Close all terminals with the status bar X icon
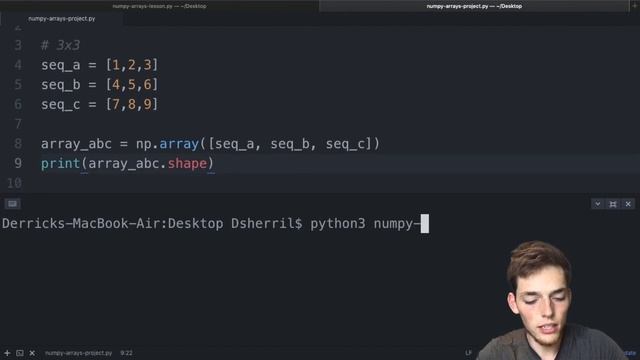The image size is (640, 360). (32, 353)
